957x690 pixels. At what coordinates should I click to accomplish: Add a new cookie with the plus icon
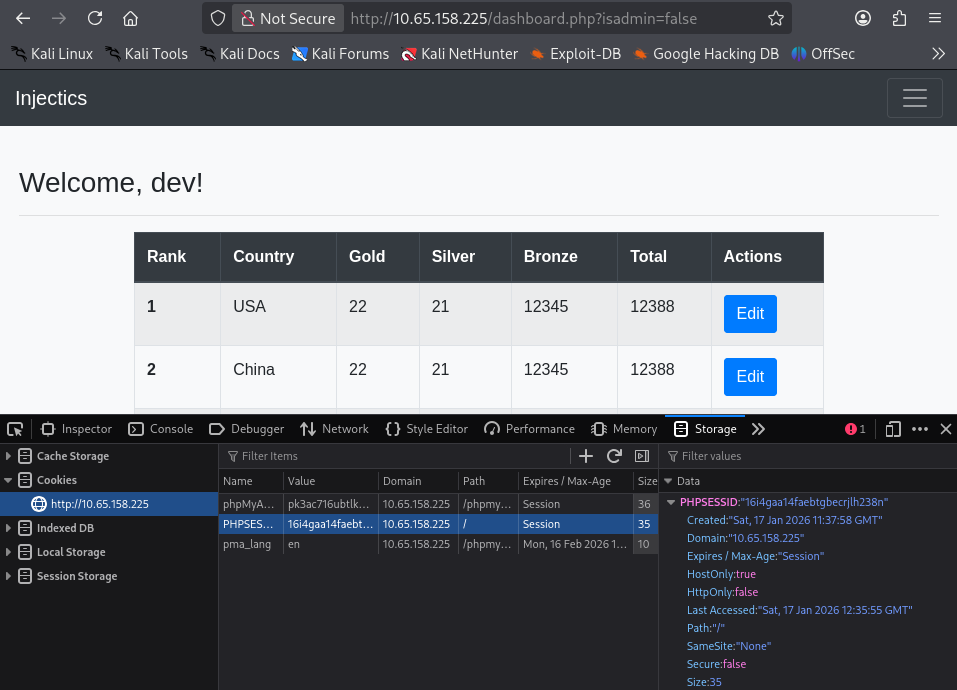click(x=585, y=456)
